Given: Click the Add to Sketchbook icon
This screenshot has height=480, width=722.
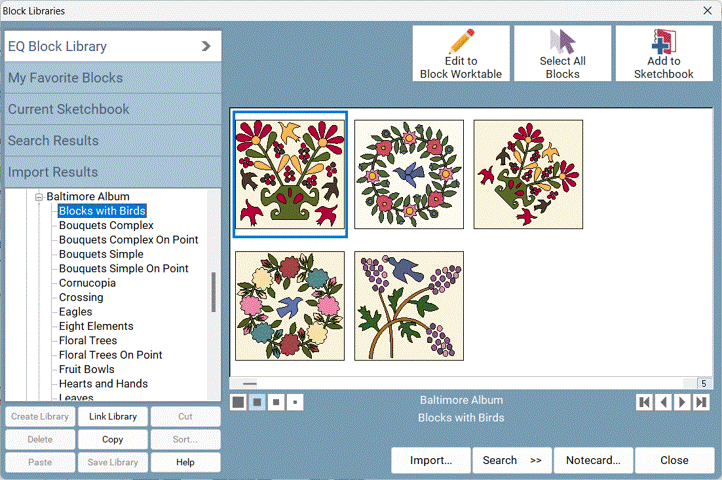Looking at the screenshot, I should 663,42.
